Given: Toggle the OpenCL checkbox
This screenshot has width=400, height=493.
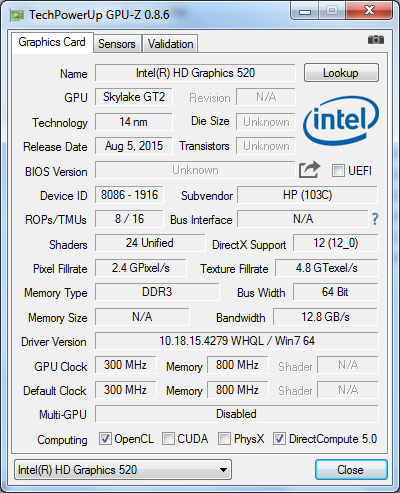Looking at the screenshot, I should tap(105, 439).
